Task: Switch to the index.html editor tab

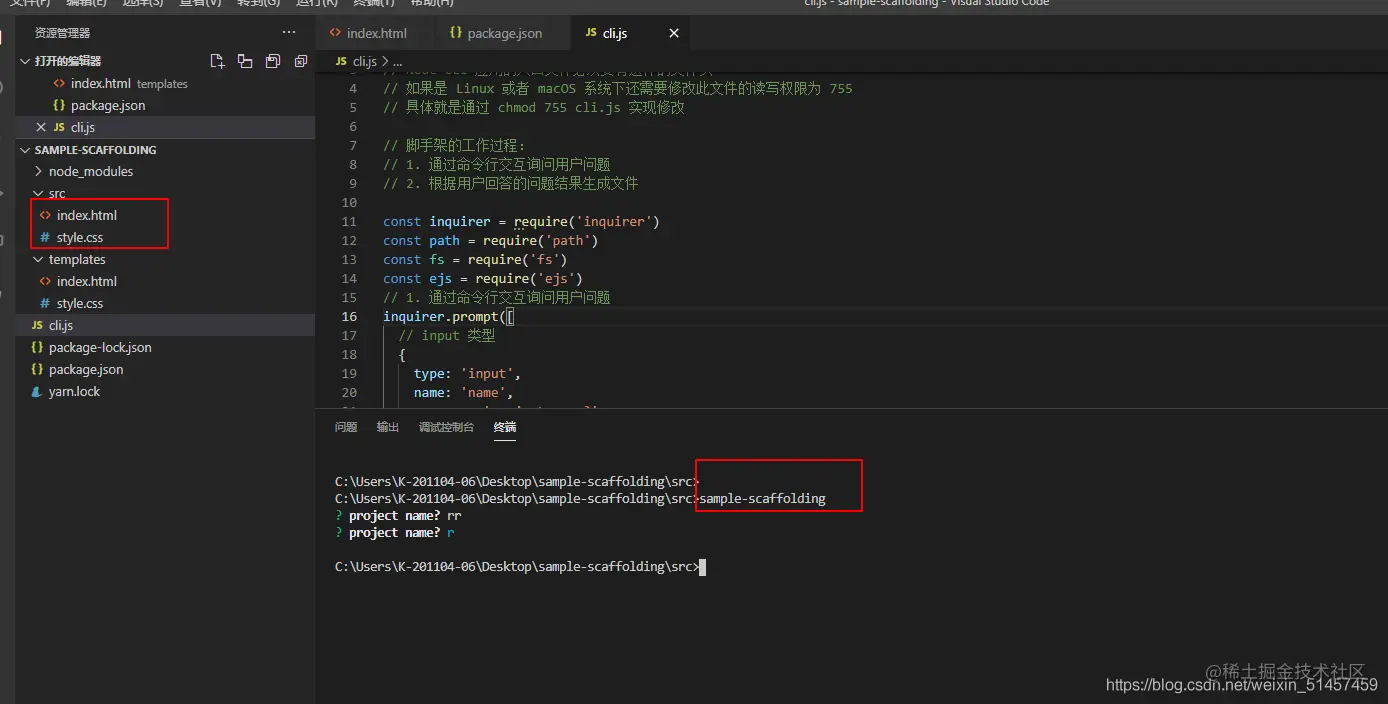Action: coord(377,33)
